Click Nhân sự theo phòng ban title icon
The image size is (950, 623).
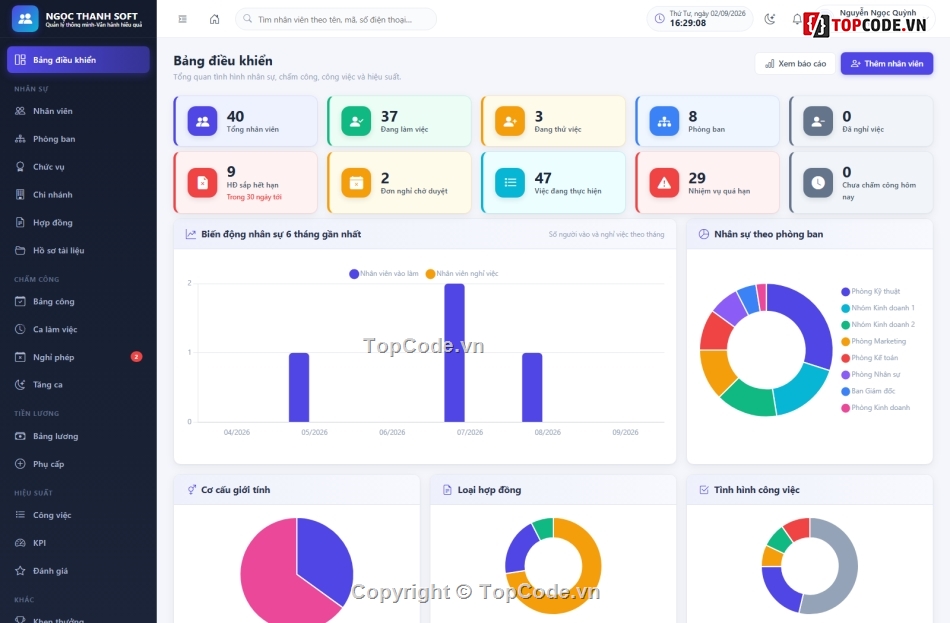703,234
